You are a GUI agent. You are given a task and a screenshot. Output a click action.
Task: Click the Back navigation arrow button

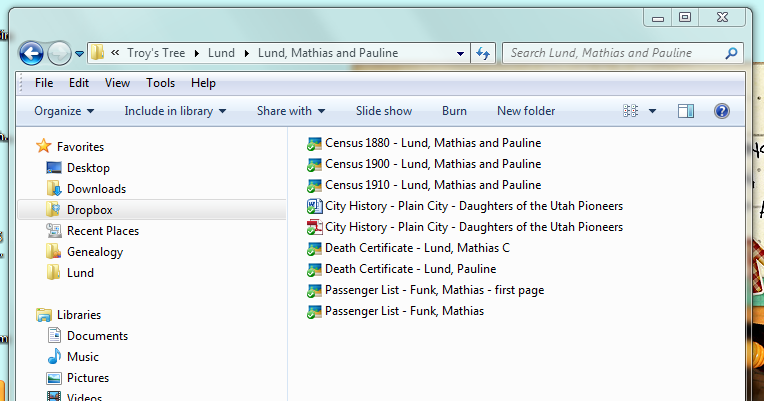31,53
